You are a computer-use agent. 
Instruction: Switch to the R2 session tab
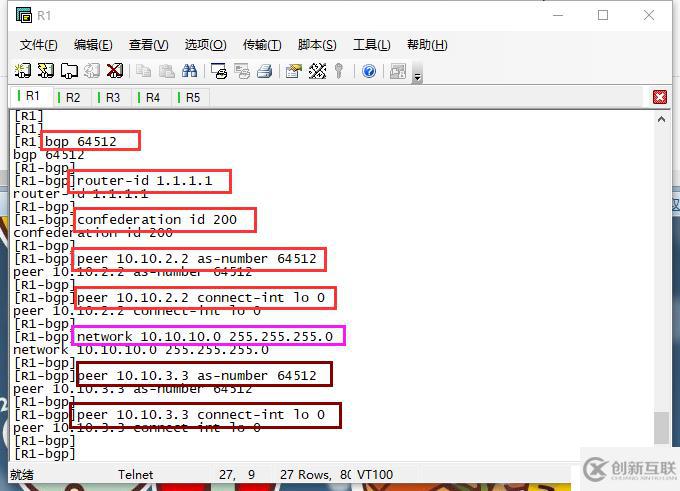click(72, 98)
